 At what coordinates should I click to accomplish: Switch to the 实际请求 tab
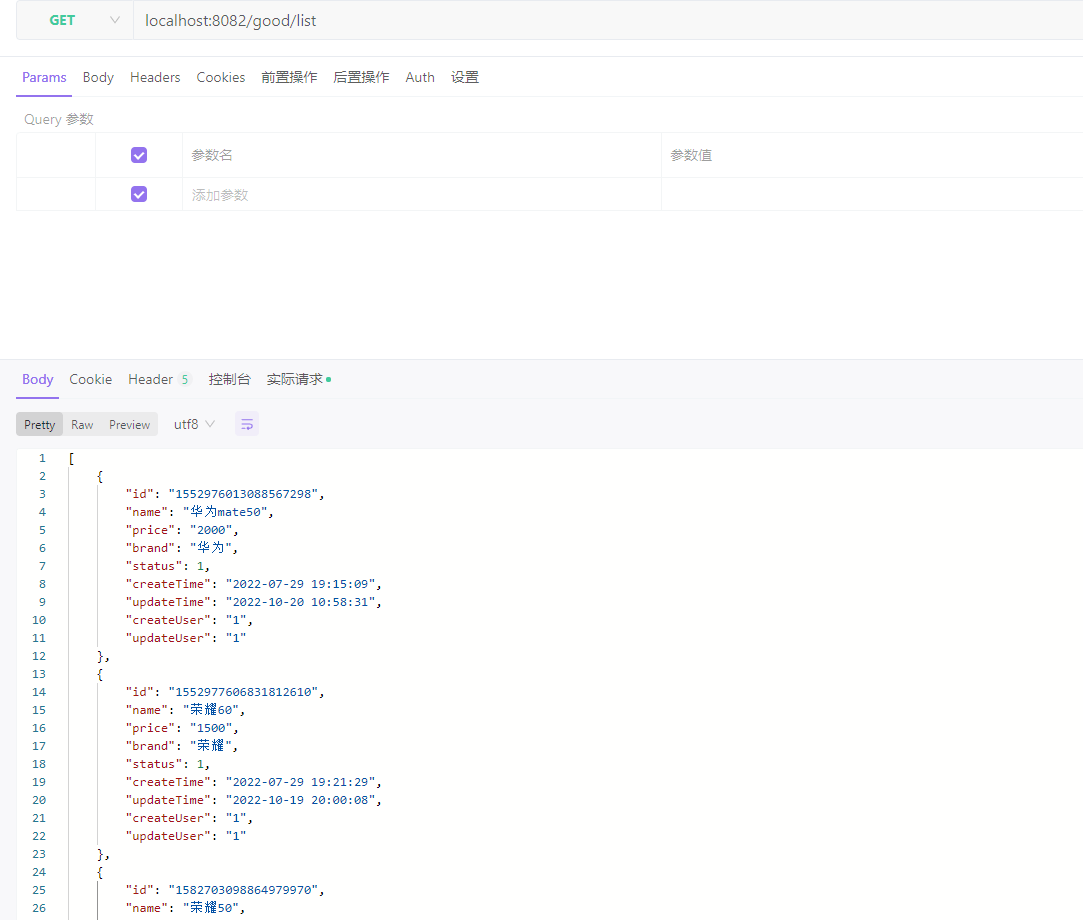[294, 379]
